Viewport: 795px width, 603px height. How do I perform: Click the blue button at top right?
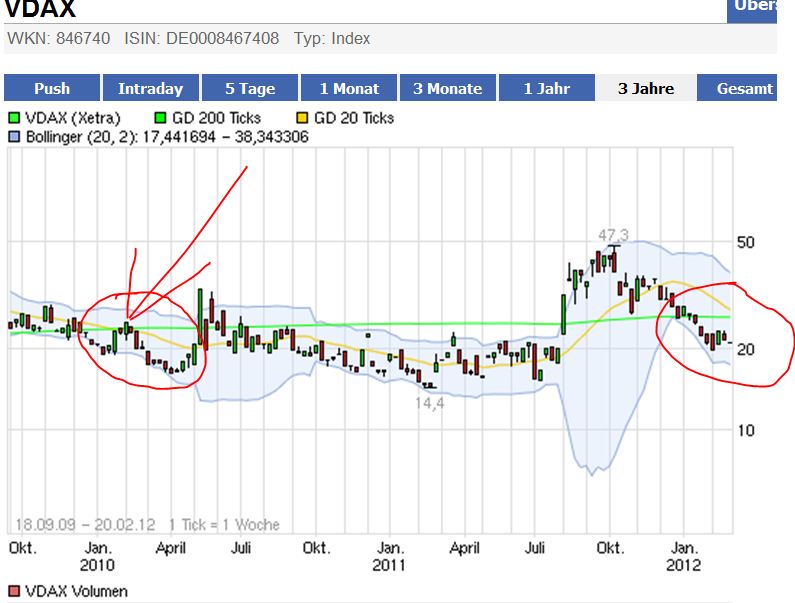[x=752, y=10]
